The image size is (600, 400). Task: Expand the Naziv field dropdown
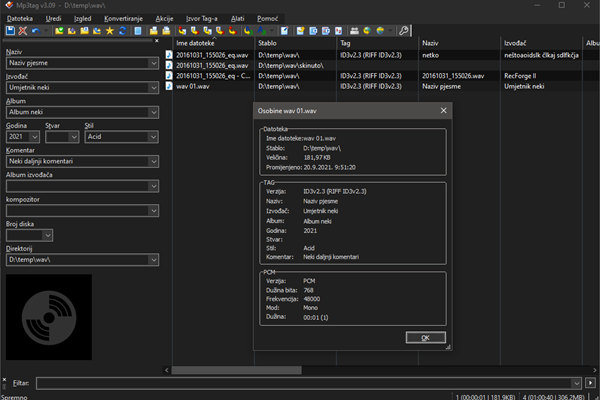coord(154,63)
